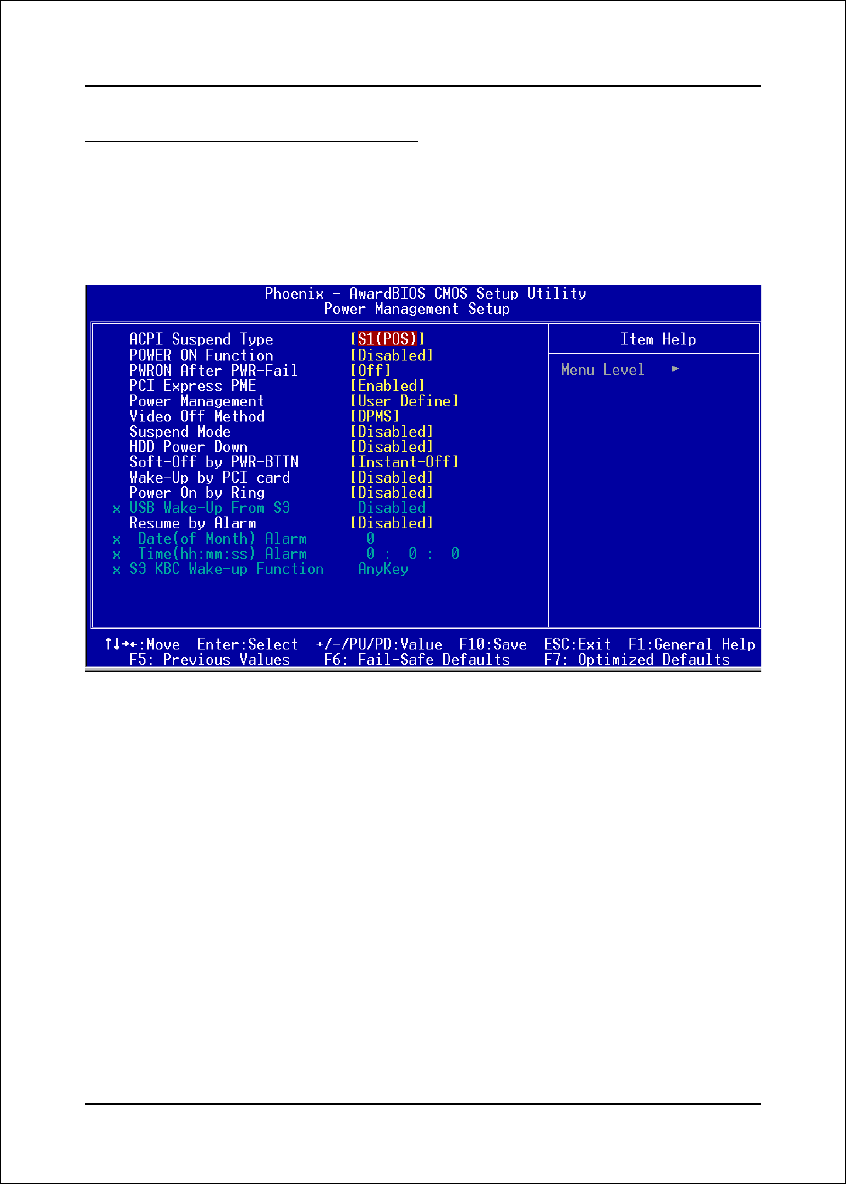846x1184 pixels.
Task: Select Soft-Off by PWR-BTTN Instant-Off value
Action: pos(404,462)
